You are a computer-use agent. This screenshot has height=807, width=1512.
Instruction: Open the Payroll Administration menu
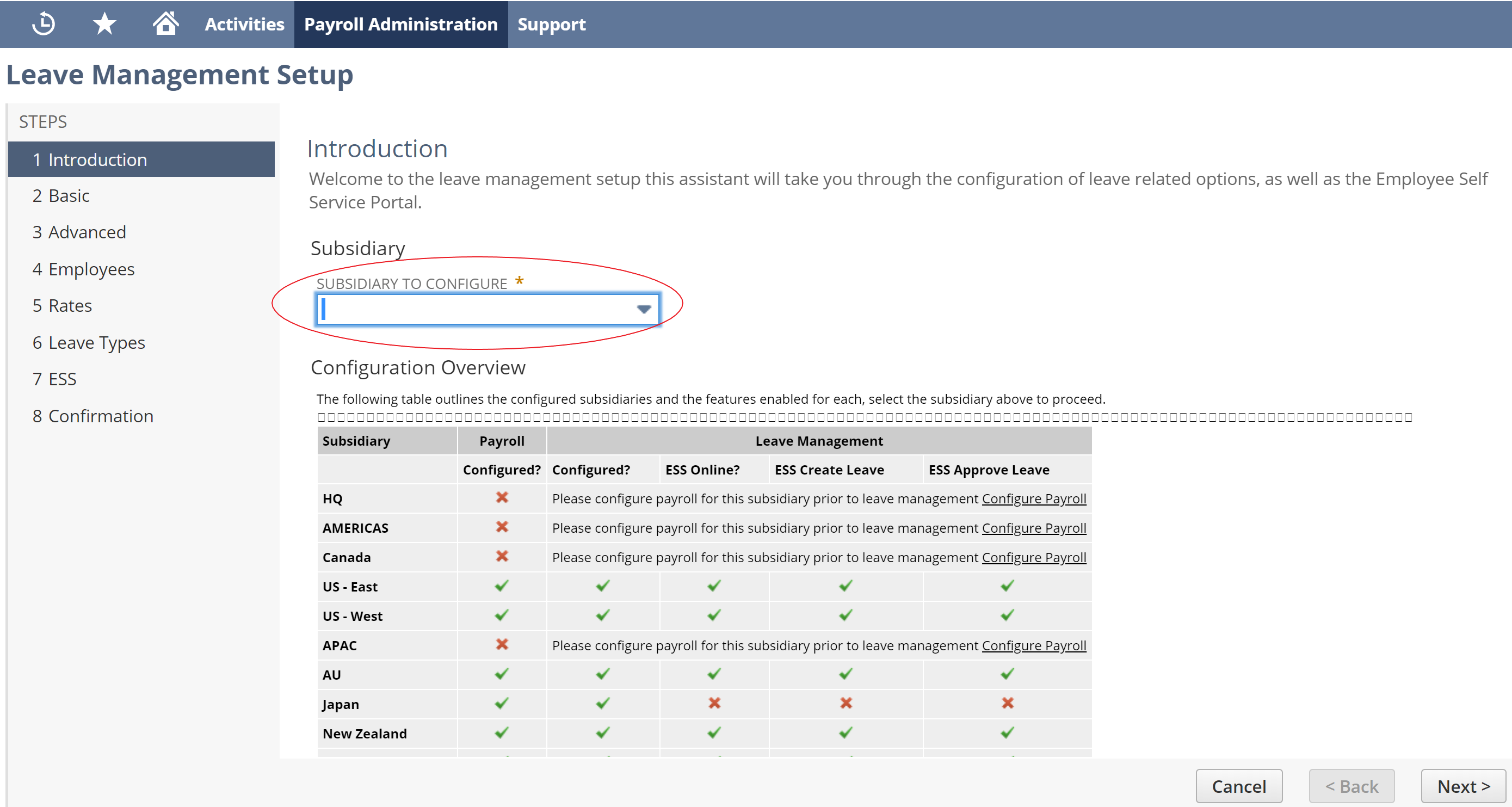tap(402, 24)
